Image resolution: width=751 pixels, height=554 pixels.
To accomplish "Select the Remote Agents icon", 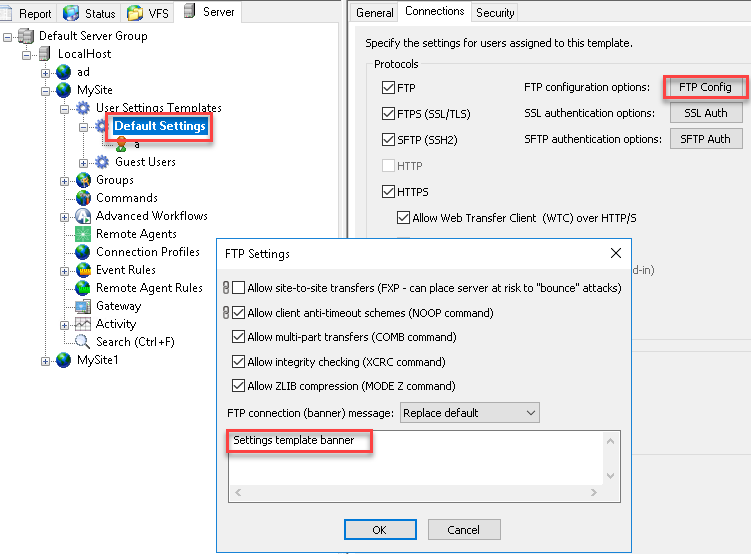I will pos(83,234).
